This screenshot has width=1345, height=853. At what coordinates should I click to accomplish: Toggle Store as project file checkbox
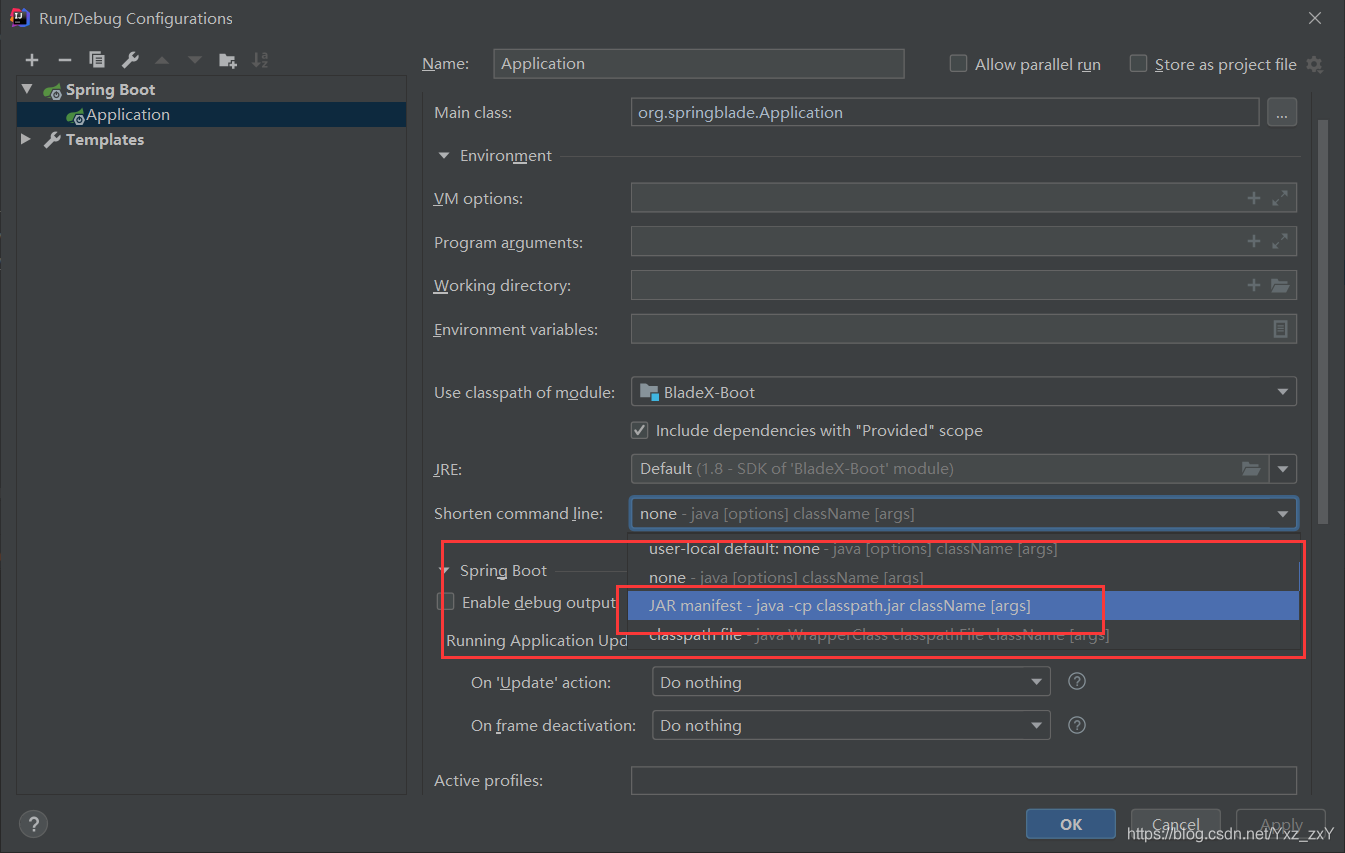1138,64
